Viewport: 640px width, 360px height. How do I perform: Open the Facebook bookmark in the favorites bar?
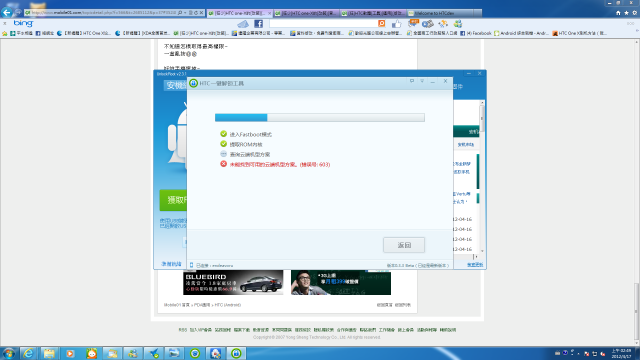[x=476, y=33]
